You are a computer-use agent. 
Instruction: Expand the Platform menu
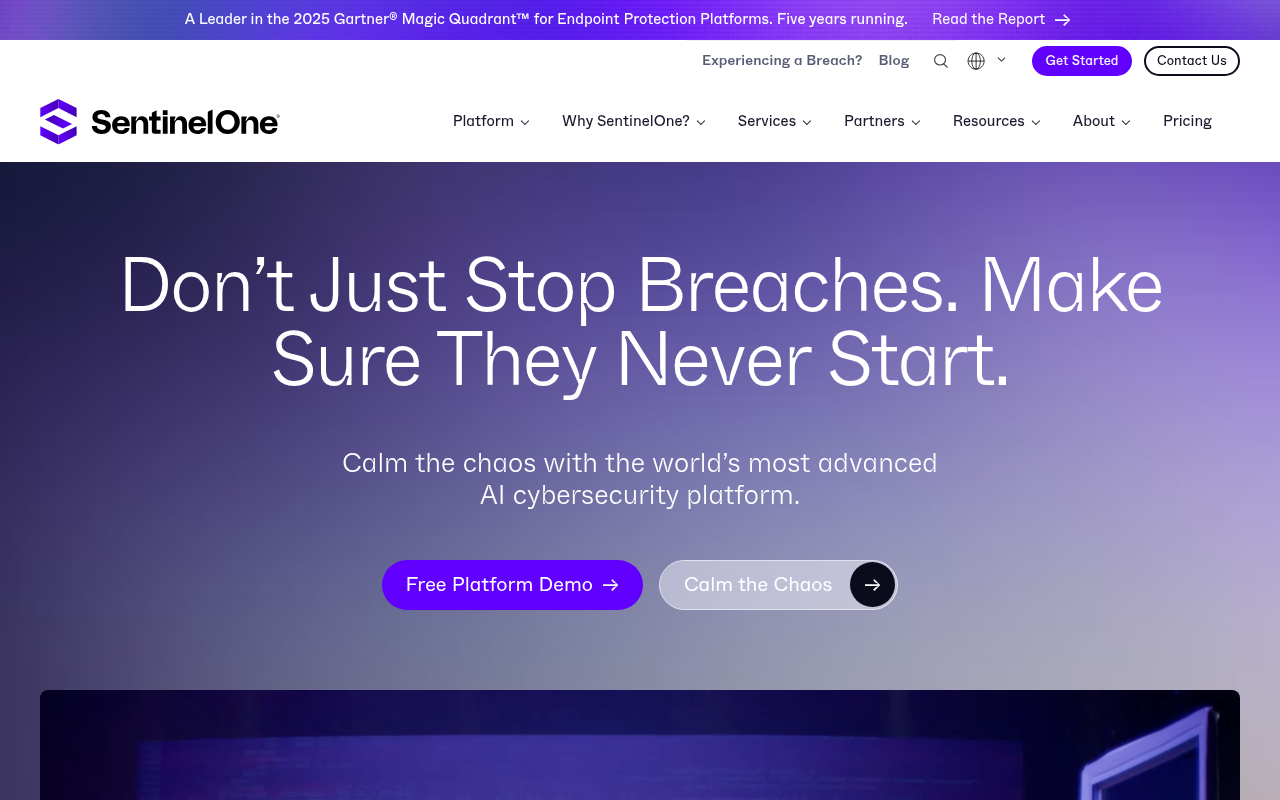point(491,121)
